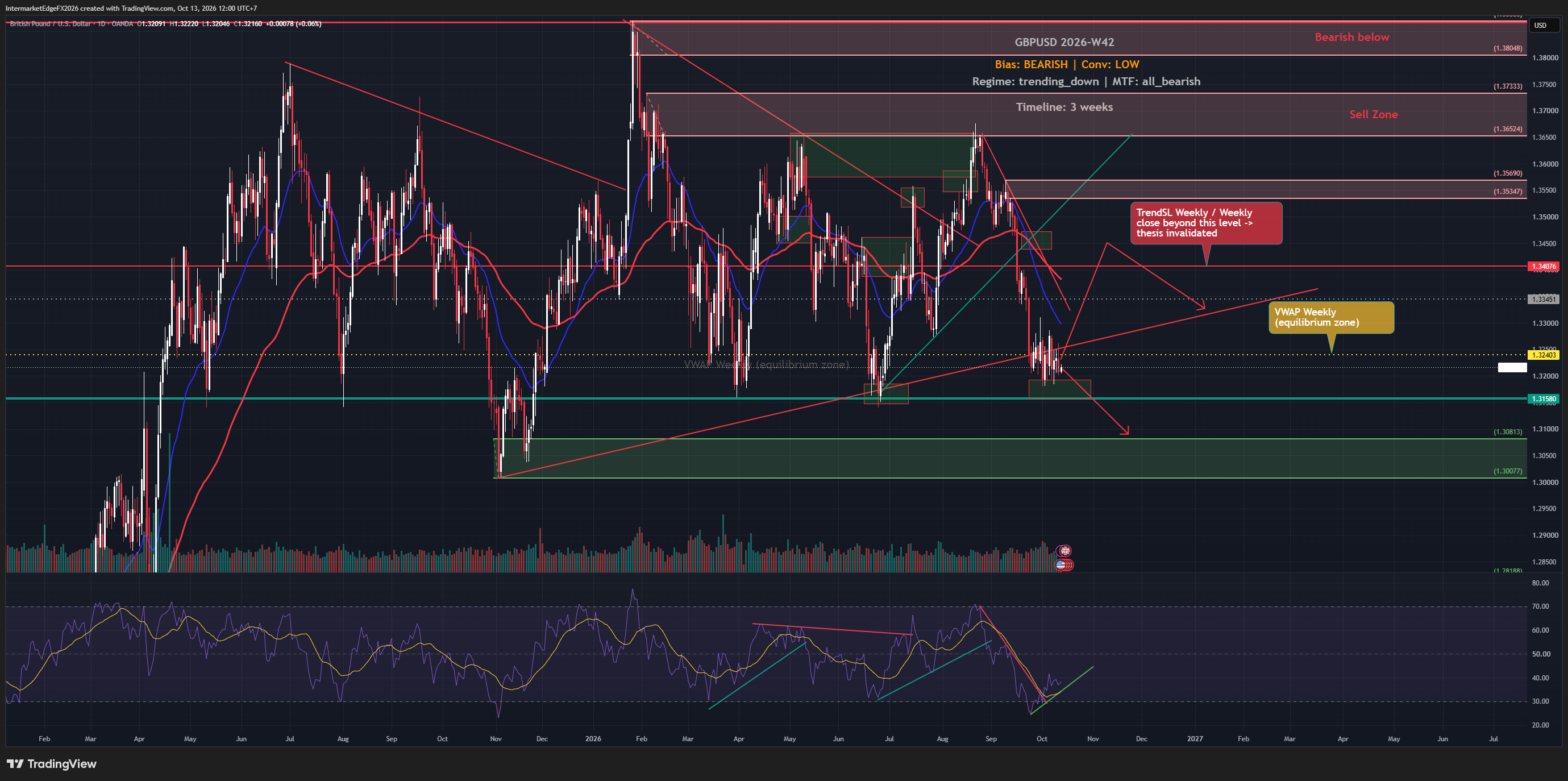
Task: Click the (1.35347) zone level label
Action: point(1507,192)
